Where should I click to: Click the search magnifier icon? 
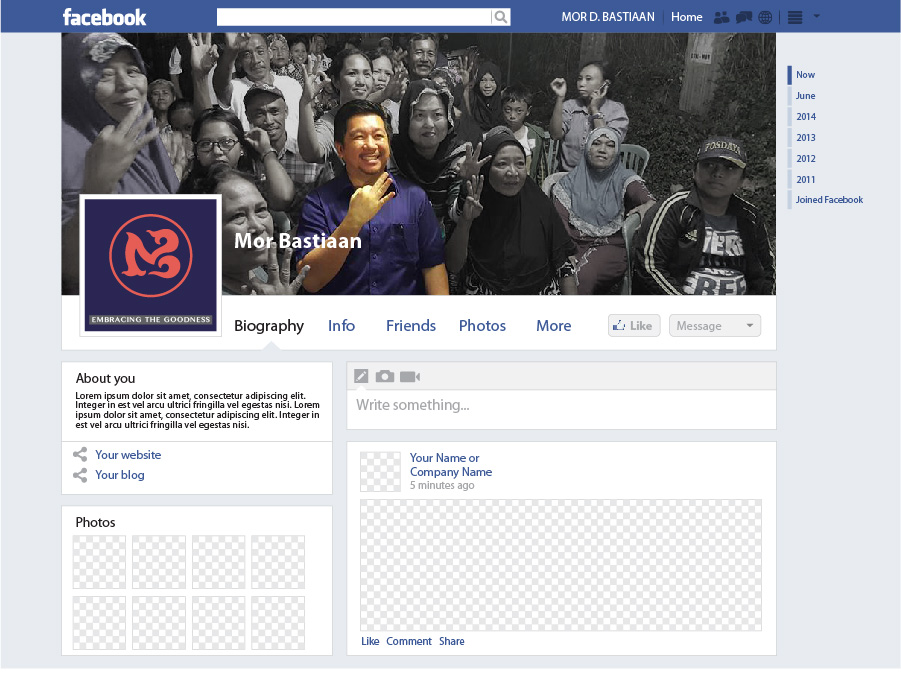[500, 17]
